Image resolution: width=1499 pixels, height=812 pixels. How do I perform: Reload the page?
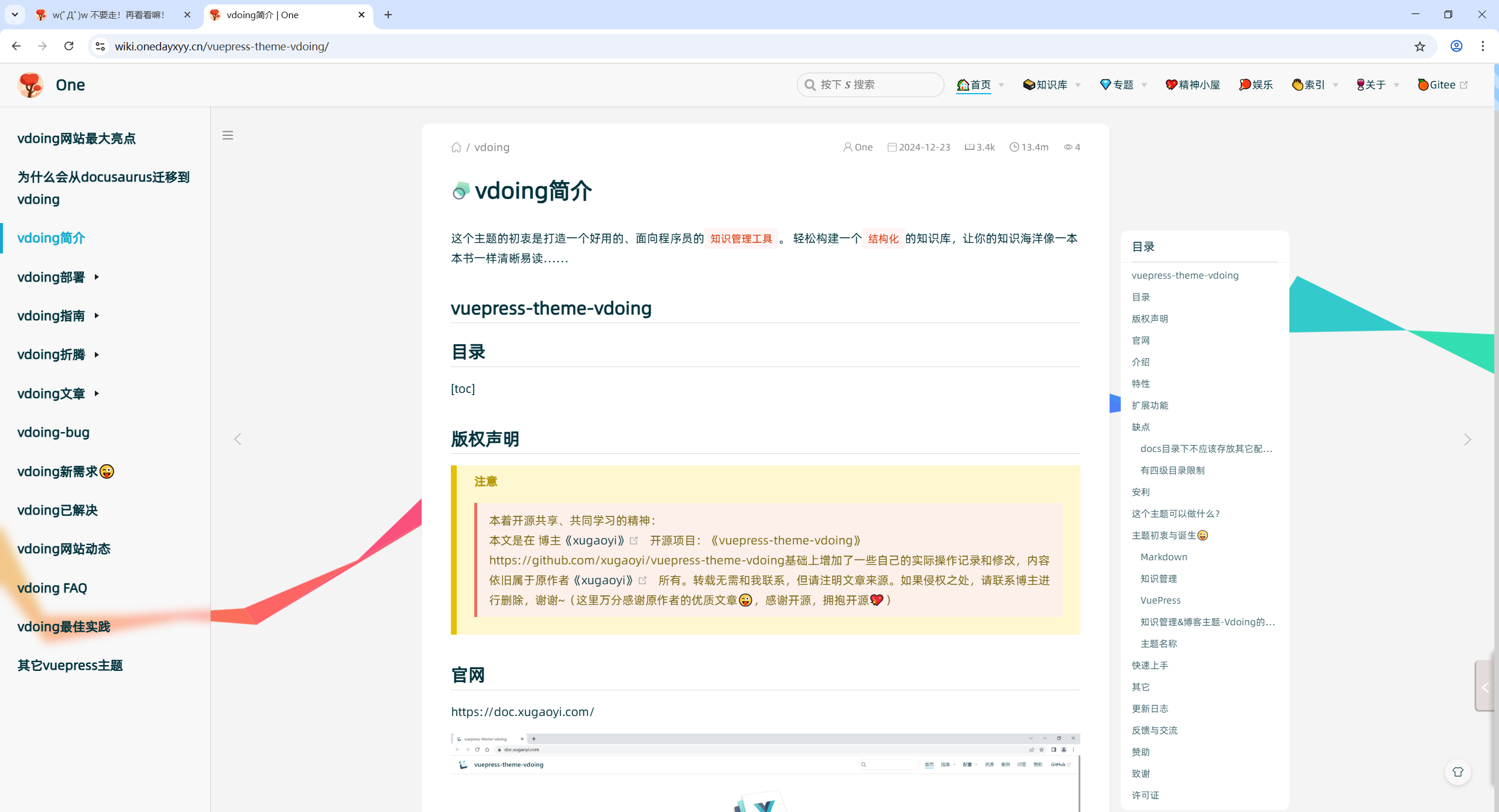69,46
